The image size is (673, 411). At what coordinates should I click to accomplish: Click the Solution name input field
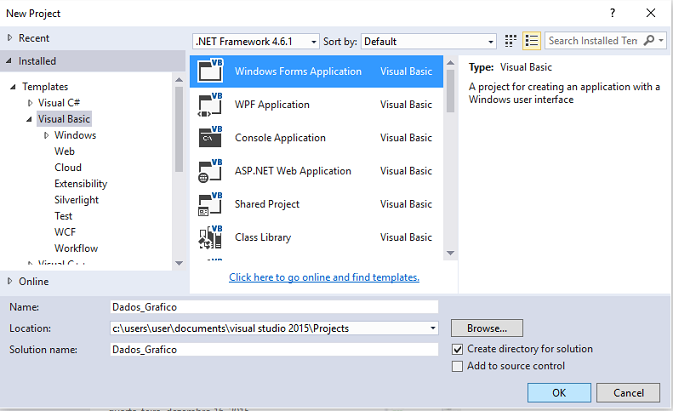coord(274,349)
